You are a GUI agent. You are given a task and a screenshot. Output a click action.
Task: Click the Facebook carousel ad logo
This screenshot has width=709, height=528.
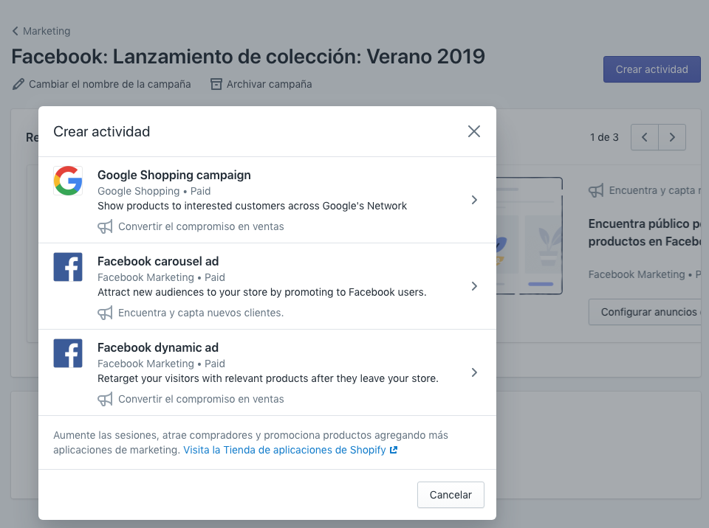pos(68,267)
